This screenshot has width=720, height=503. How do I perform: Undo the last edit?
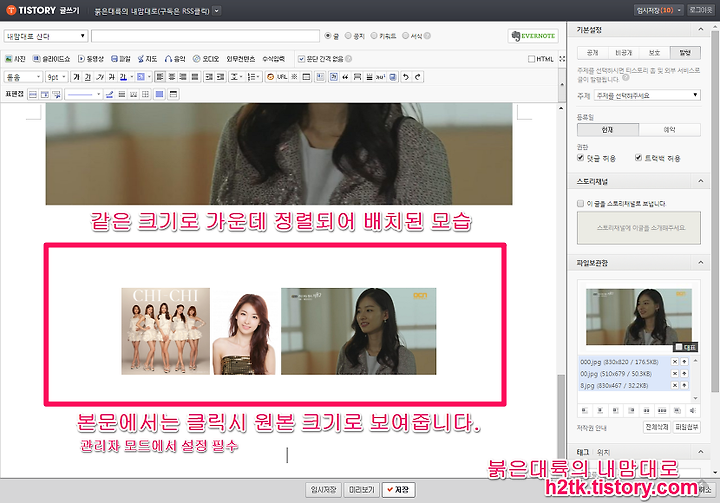coord(405,77)
